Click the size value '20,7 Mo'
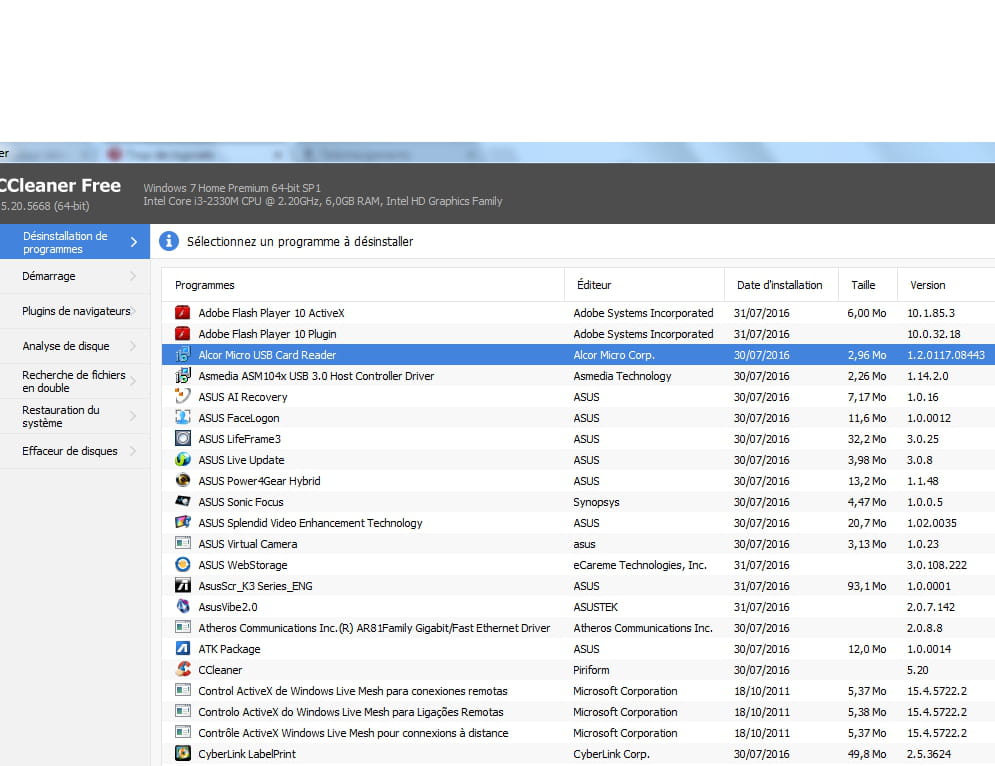Screen dimensions: 995x766 click(867, 523)
